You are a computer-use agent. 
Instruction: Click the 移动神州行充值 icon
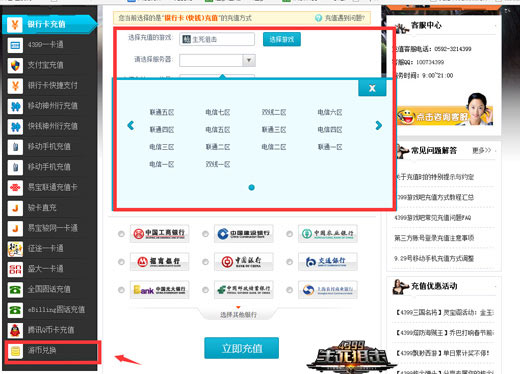pos(15,106)
